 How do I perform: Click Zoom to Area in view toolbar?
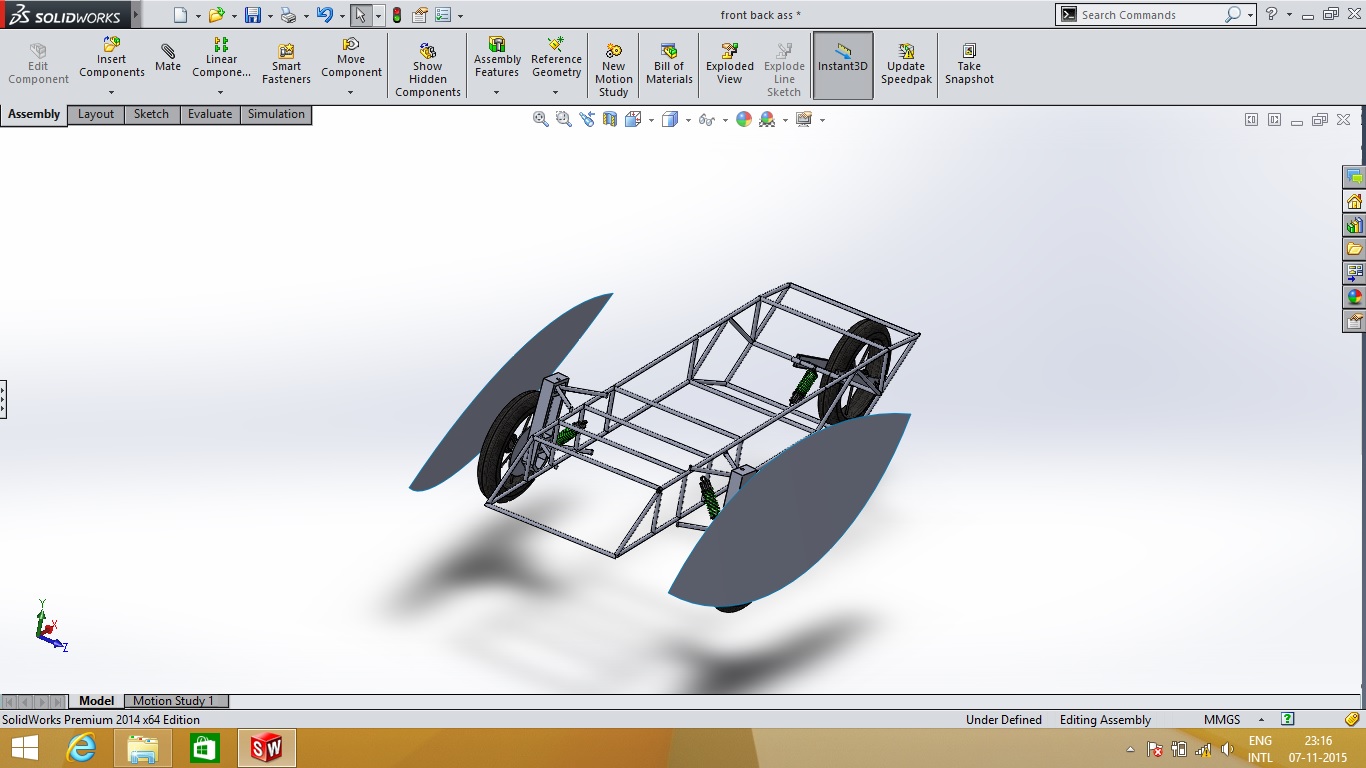tap(563, 119)
